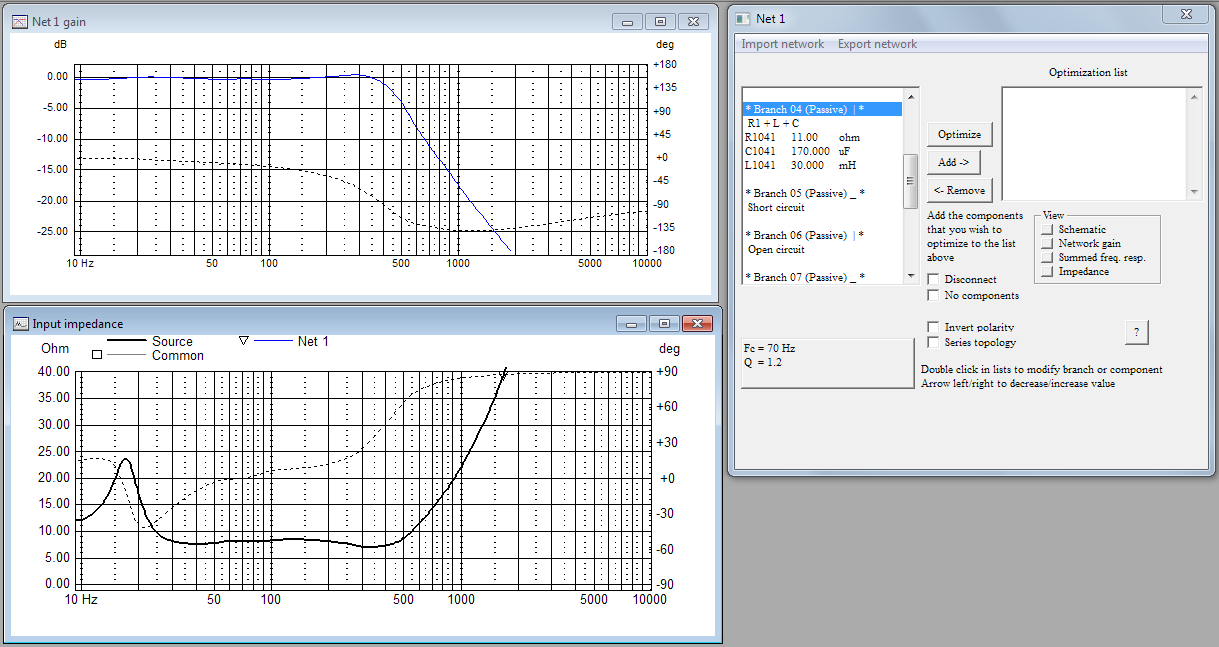Click the <- Remove button
The width and height of the screenshot is (1219, 647).
click(x=959, y=190)
